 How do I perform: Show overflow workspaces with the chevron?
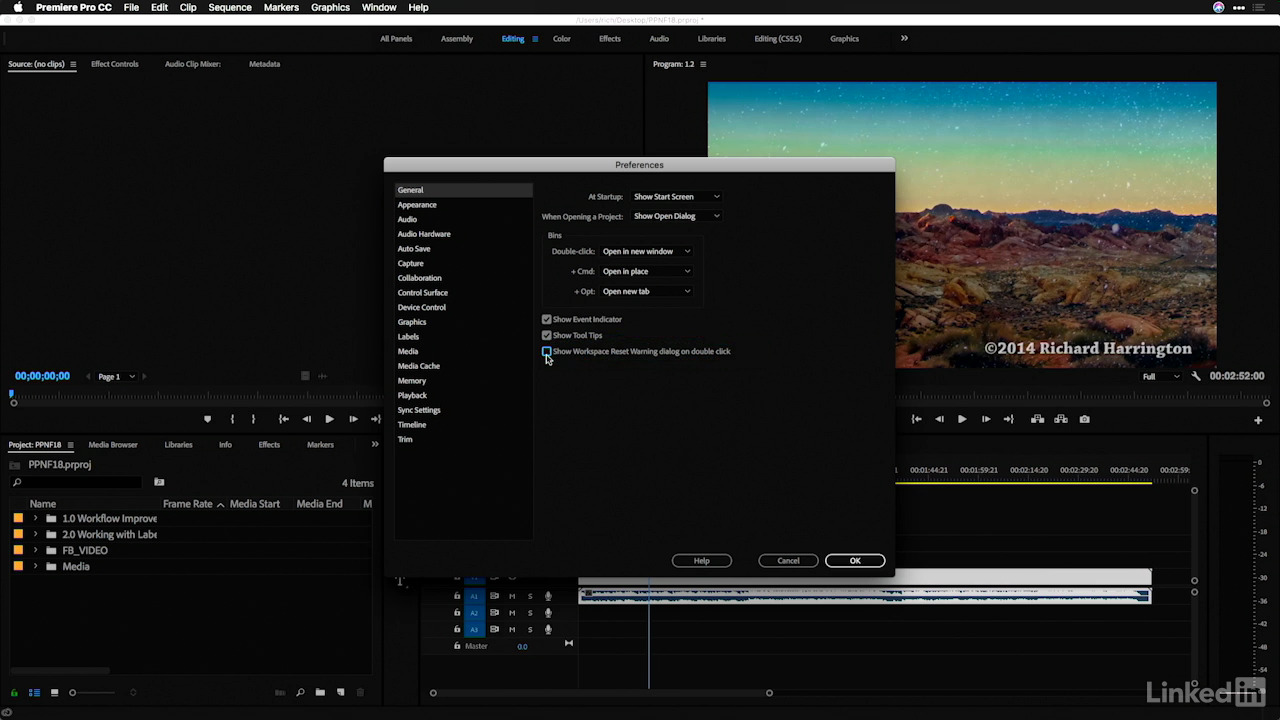(904, 38)
